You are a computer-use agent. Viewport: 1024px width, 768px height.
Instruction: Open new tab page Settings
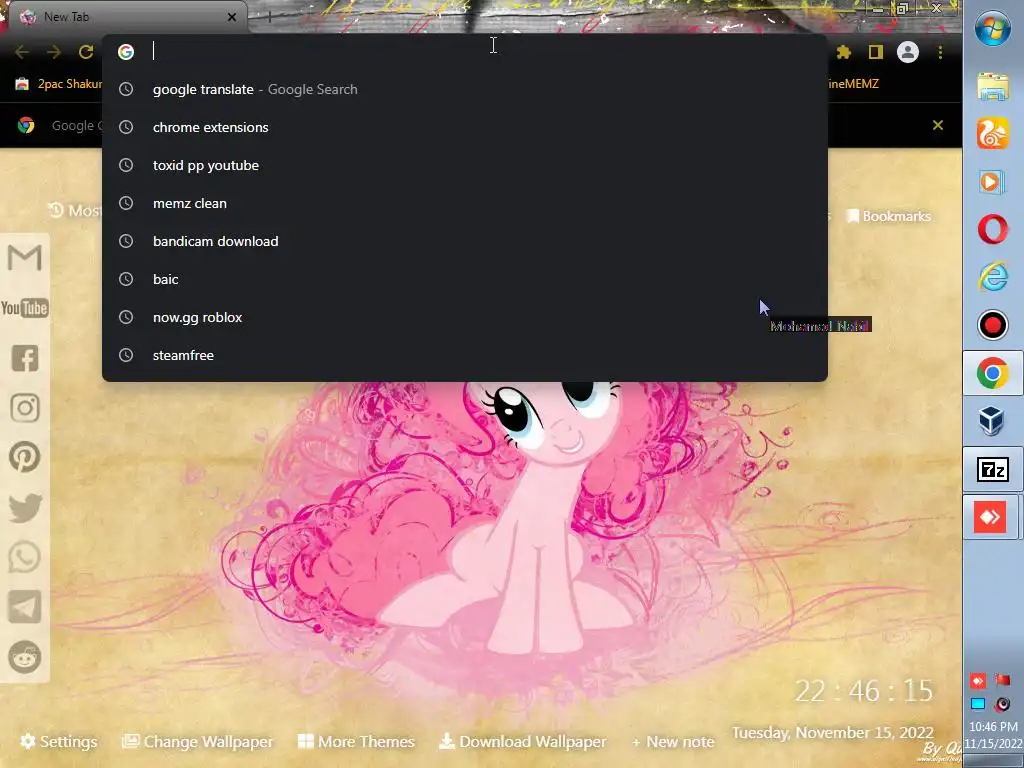59,741
